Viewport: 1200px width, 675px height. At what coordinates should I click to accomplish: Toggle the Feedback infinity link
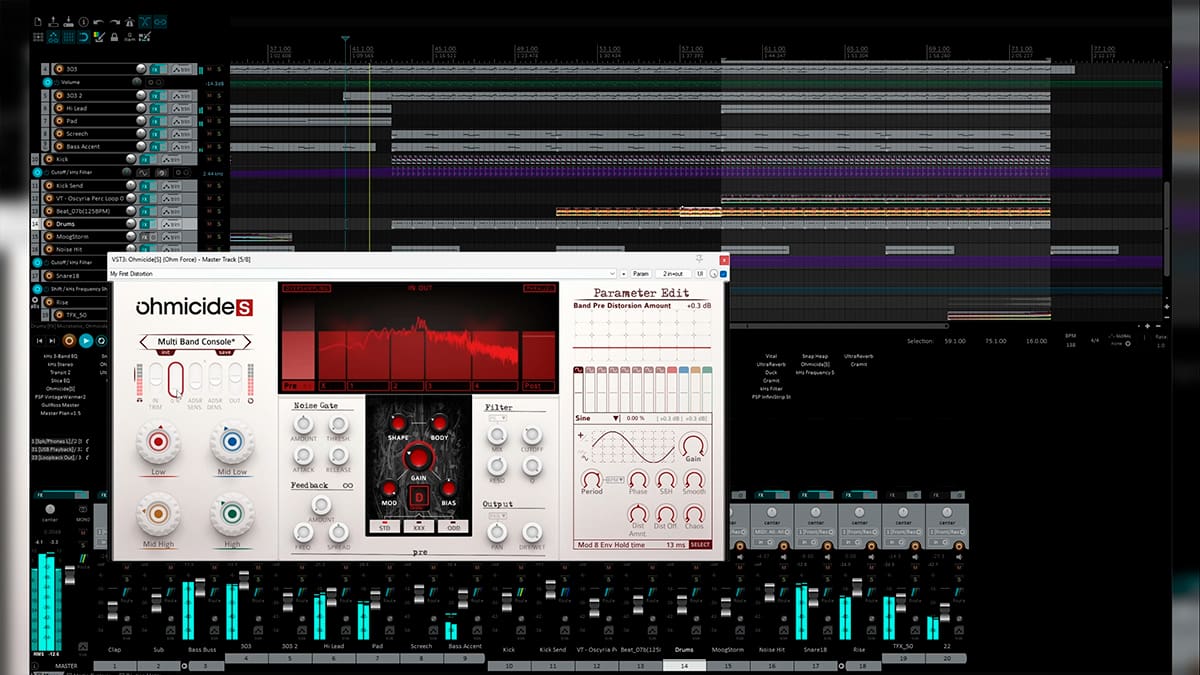coord(349,485)
